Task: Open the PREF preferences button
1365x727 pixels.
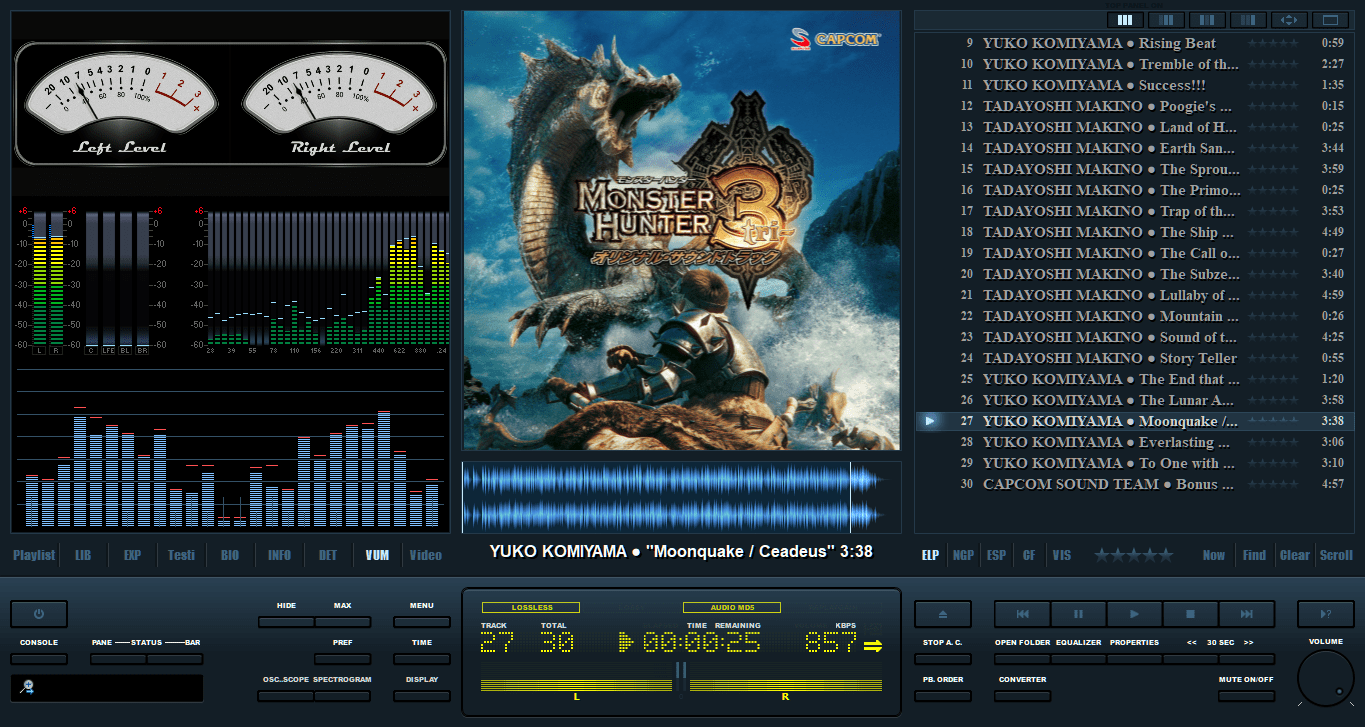Action: [342, 659]
